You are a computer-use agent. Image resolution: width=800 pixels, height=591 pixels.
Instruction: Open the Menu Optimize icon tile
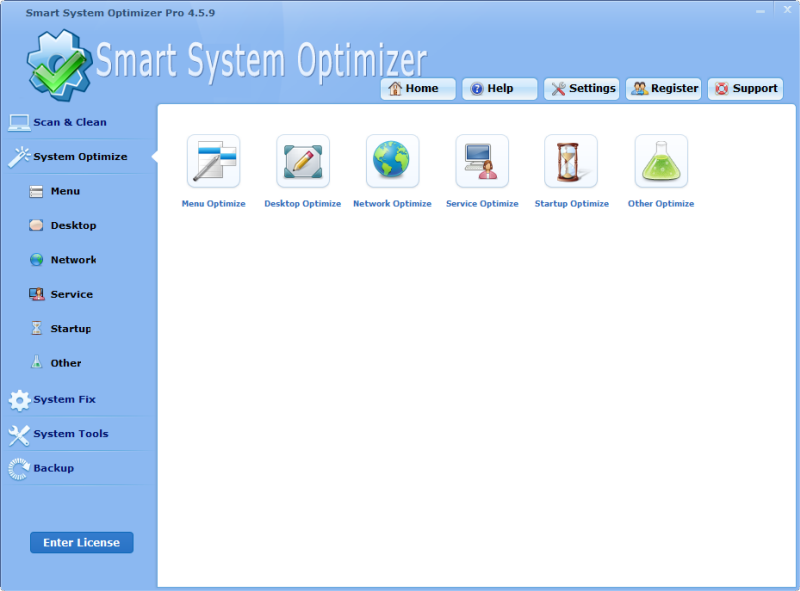pyautogui.click(x=213, y=161)
